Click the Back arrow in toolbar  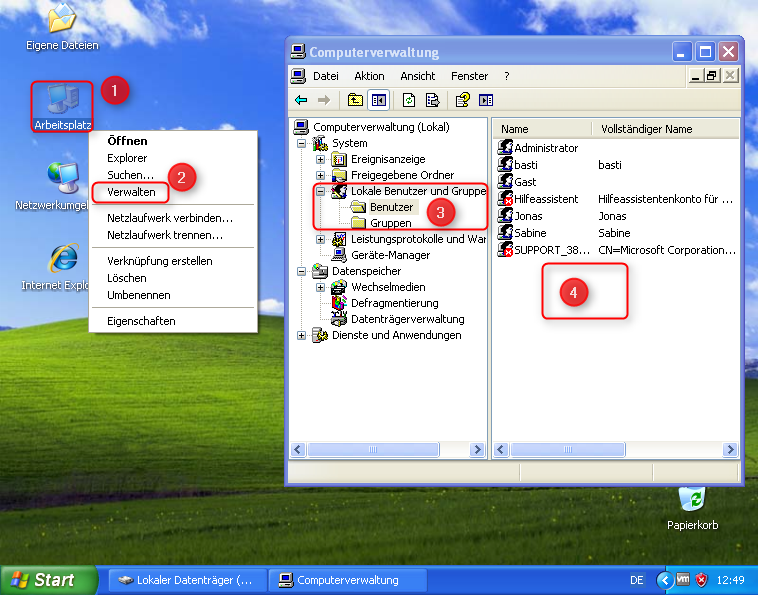[301, 100]
